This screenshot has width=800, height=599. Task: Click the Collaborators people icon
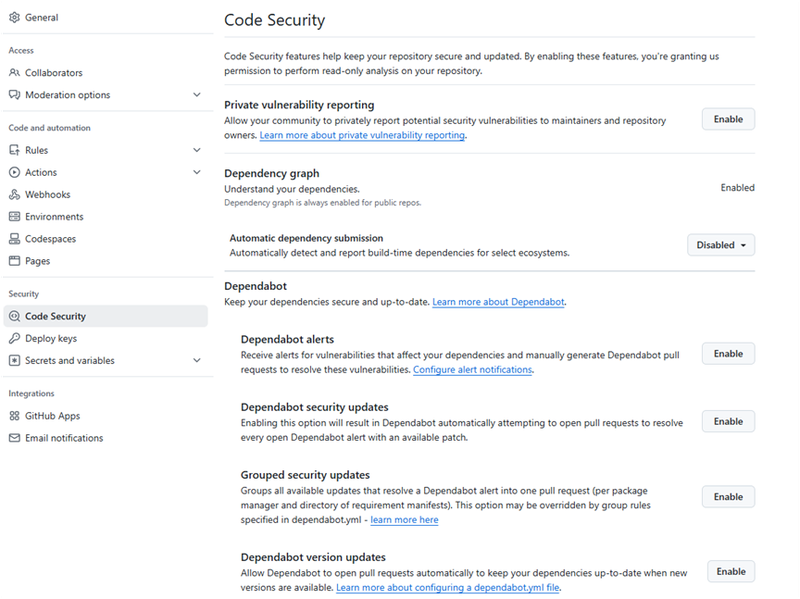(15, 73)
